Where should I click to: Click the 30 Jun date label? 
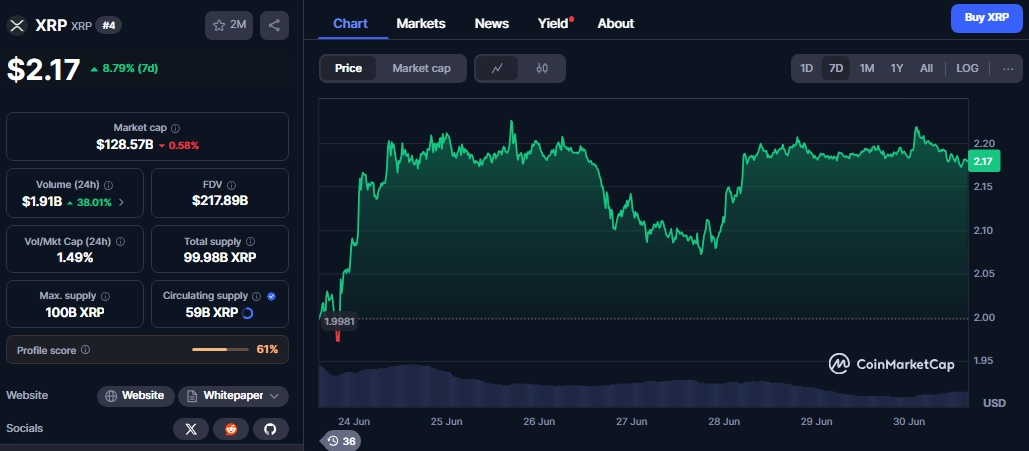pos(910,421)
